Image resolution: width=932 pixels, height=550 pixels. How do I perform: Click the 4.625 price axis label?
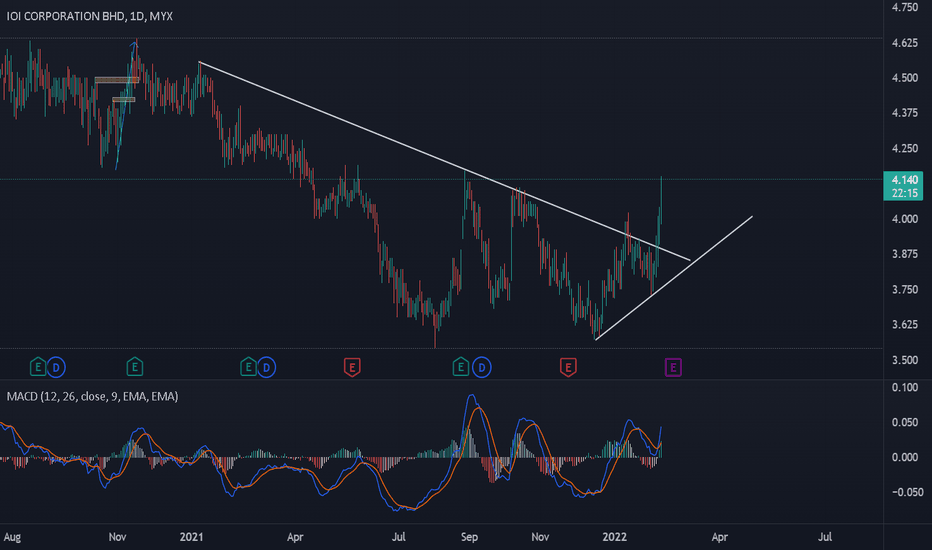[905, 43]
